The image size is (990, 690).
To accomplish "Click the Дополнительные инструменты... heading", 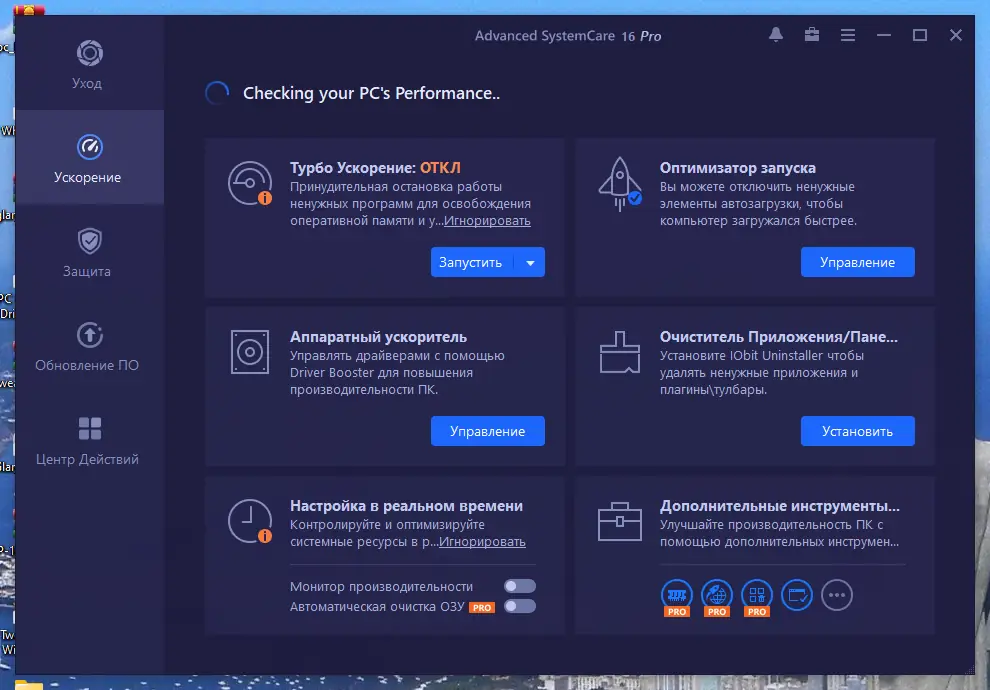I will (x=780, y=506).
